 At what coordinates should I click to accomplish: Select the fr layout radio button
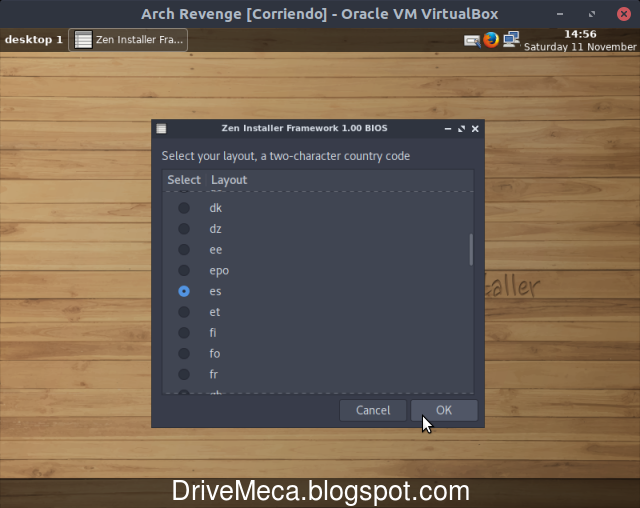point(184,375)
